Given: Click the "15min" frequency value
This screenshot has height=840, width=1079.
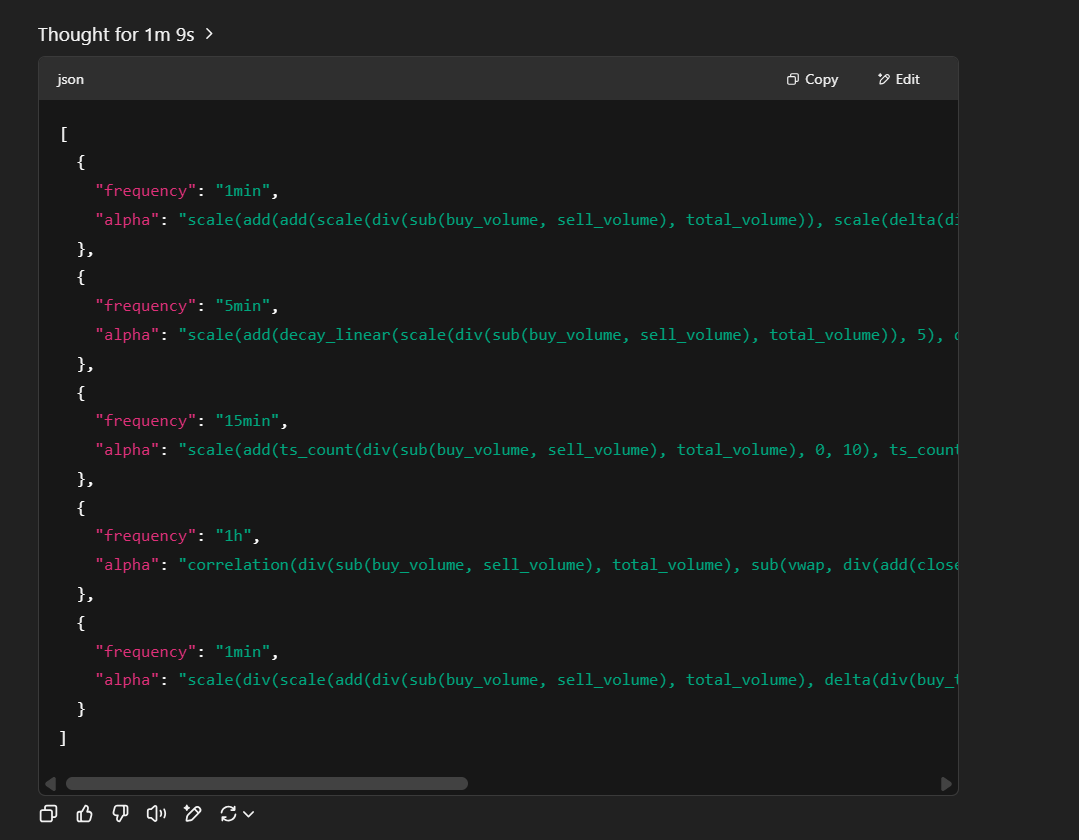Looking at the screenshot, I should (247, 420).
